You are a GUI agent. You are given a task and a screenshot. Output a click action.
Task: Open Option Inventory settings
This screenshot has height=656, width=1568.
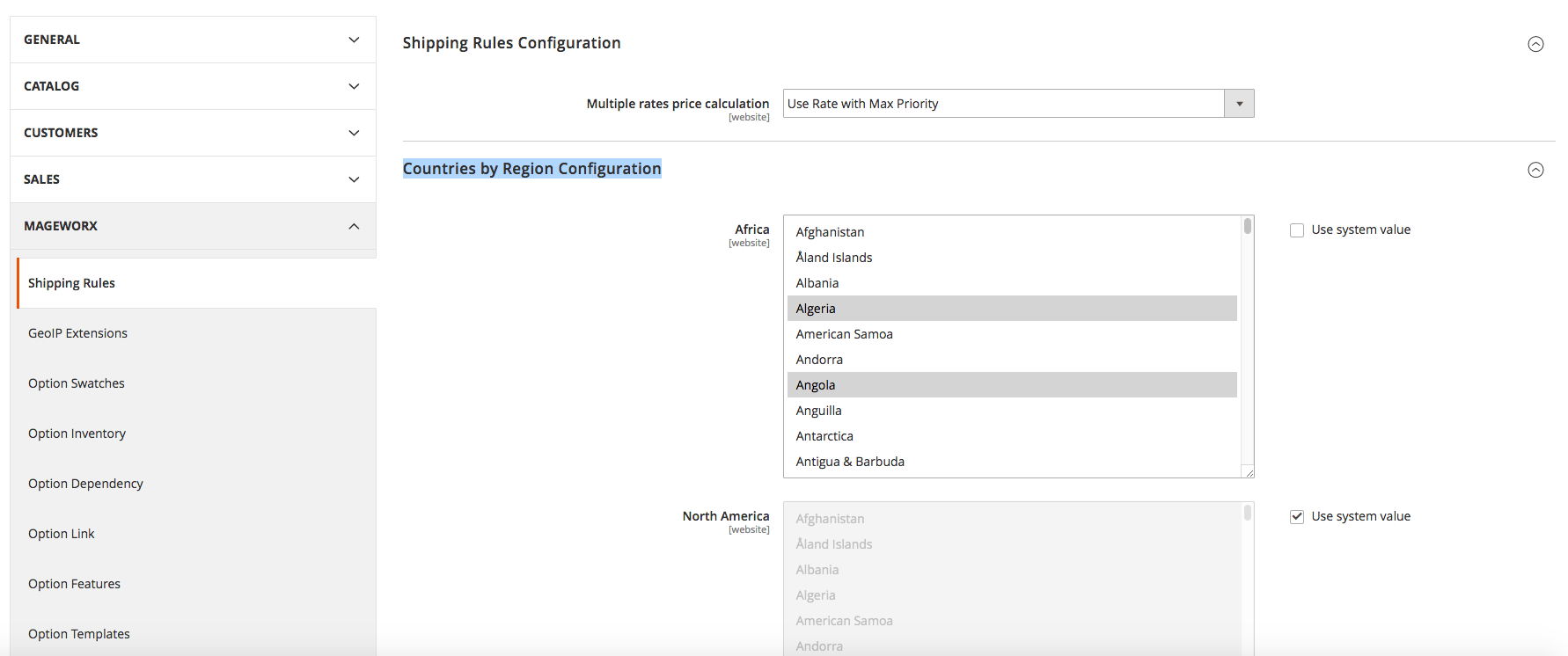click(77, 434)
